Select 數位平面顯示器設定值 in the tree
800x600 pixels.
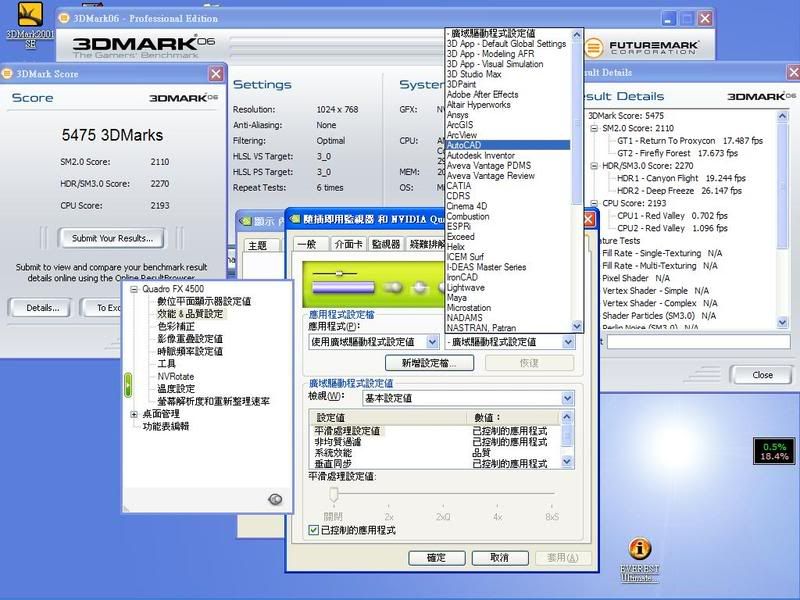pos(204,302)
